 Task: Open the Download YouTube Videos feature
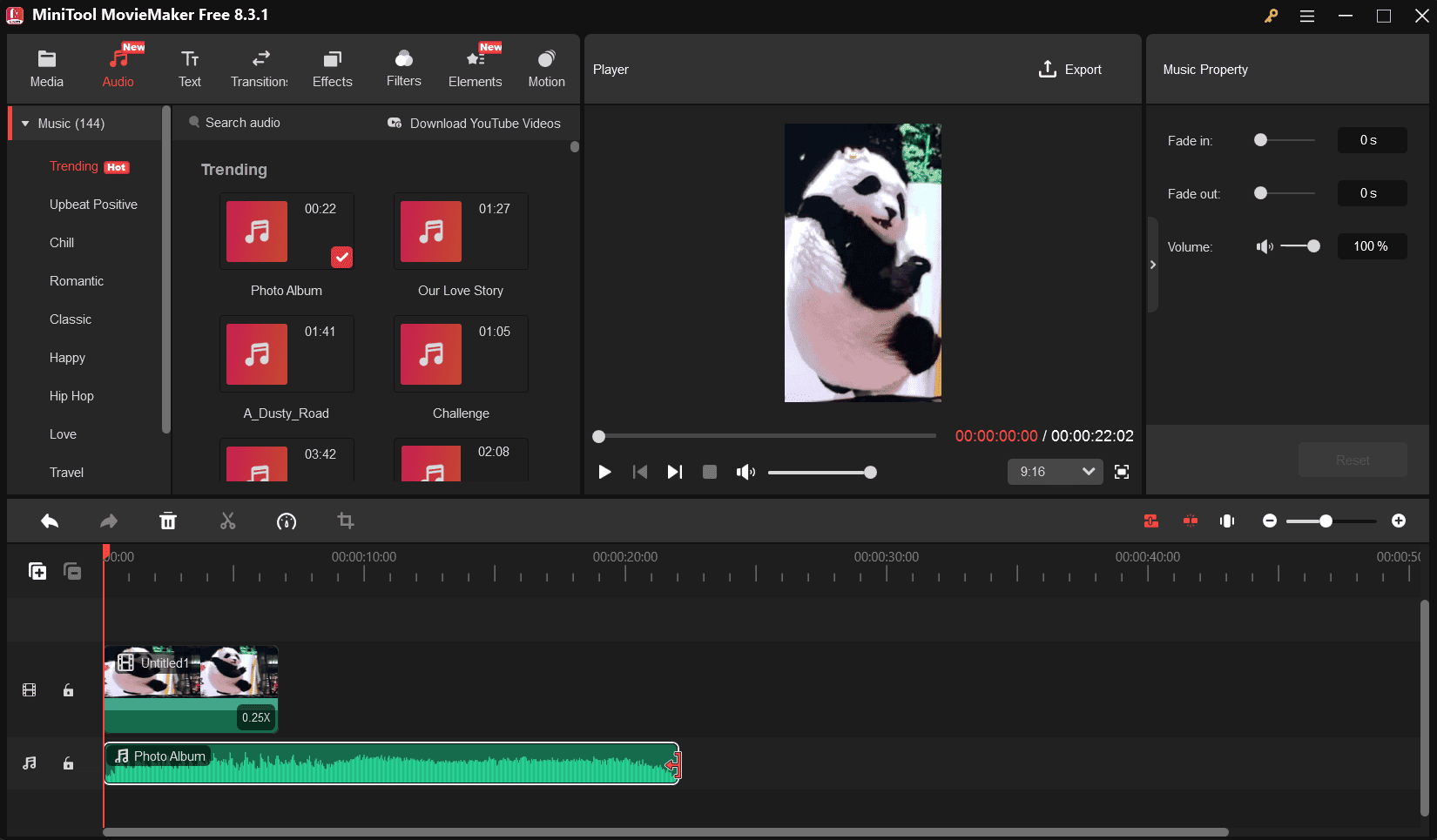pos(476,123)
